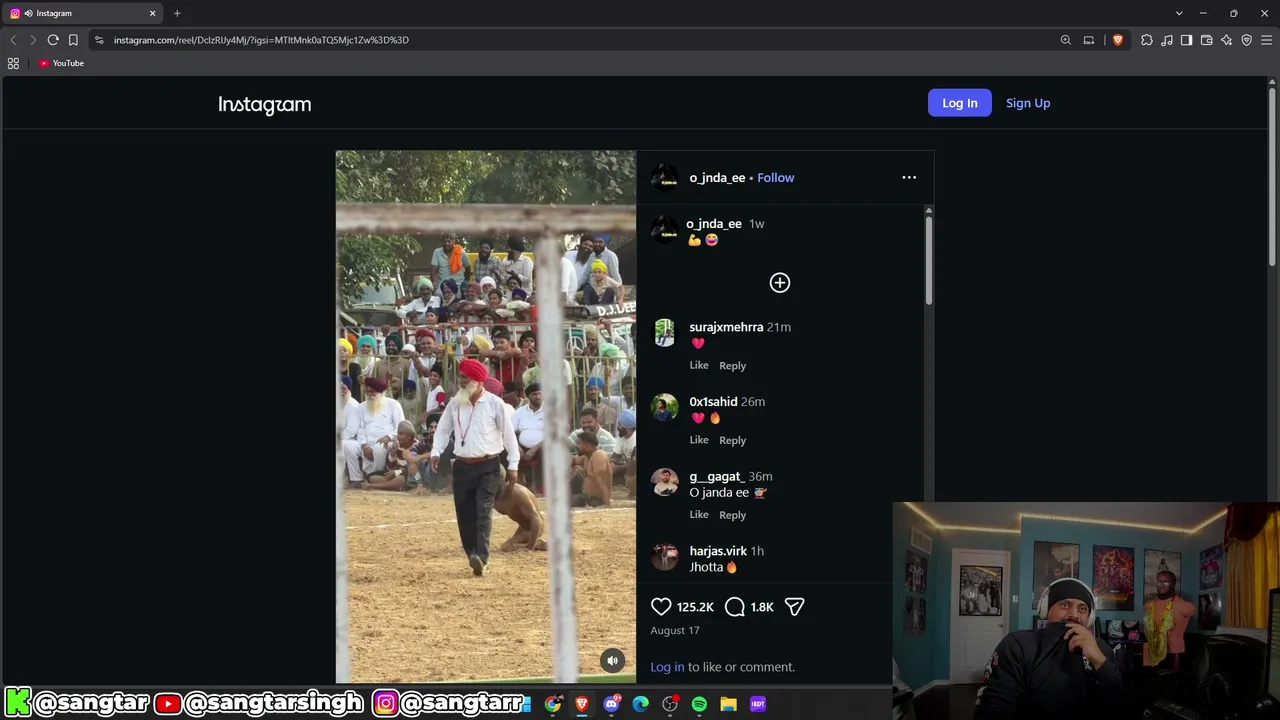Like the reel with the heart icon
The image size is (1280, 720).
661,607
